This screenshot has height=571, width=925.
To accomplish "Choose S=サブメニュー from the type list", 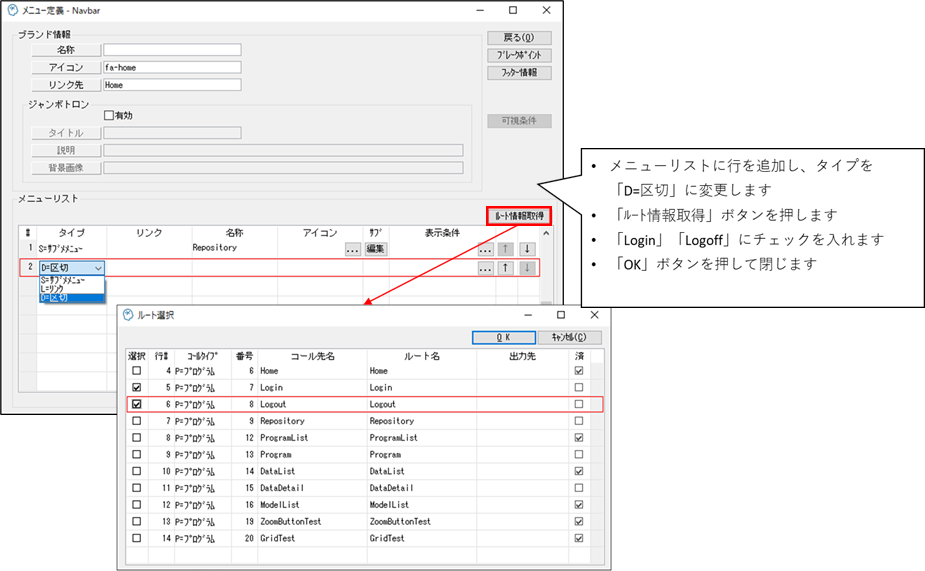I will 70,280.
